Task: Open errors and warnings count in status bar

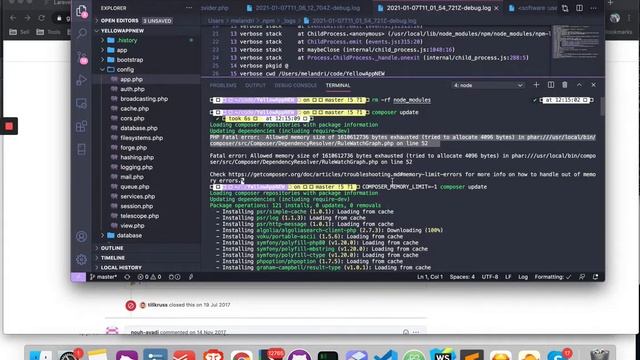Action: 149,277
